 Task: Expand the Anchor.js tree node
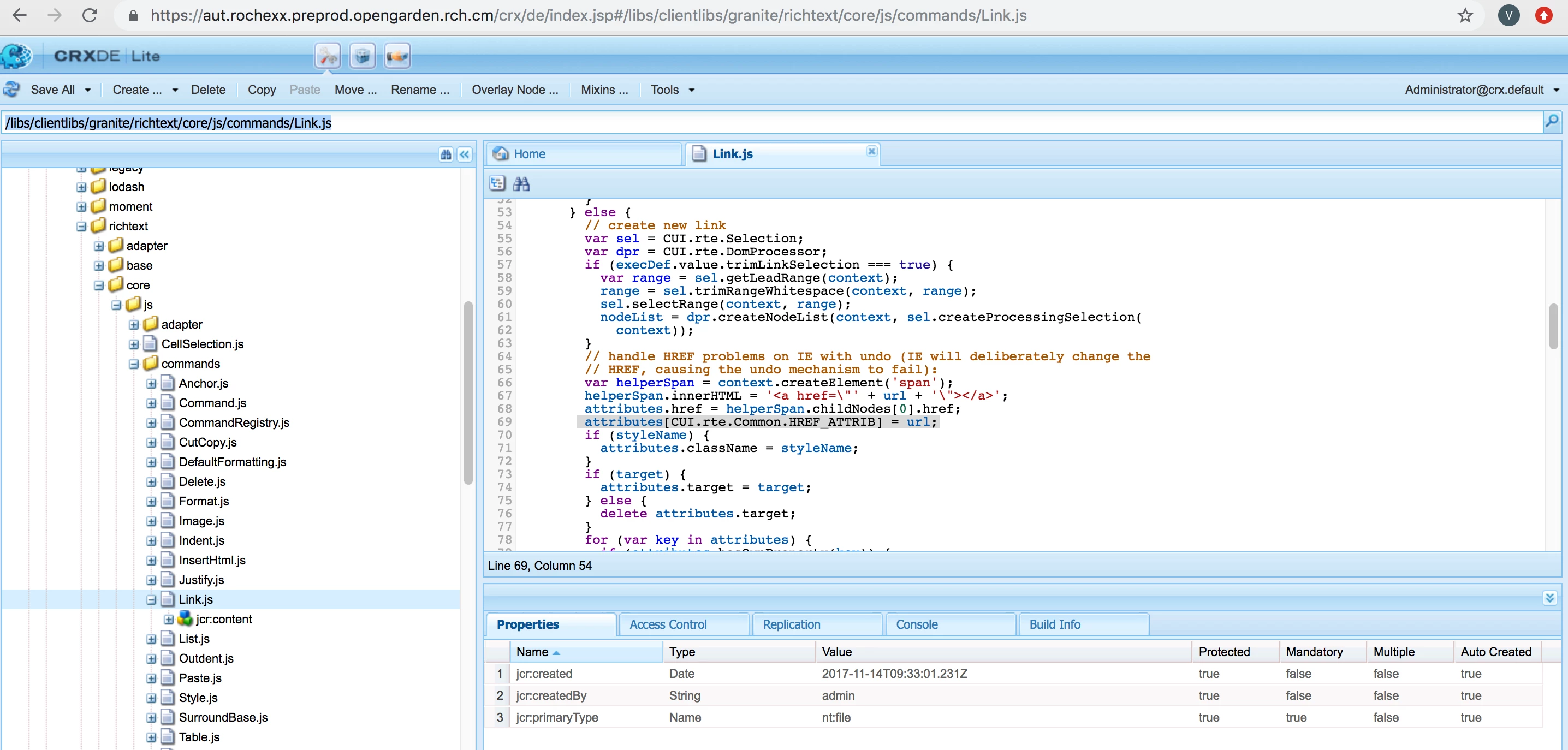click(x=151, y=384)
